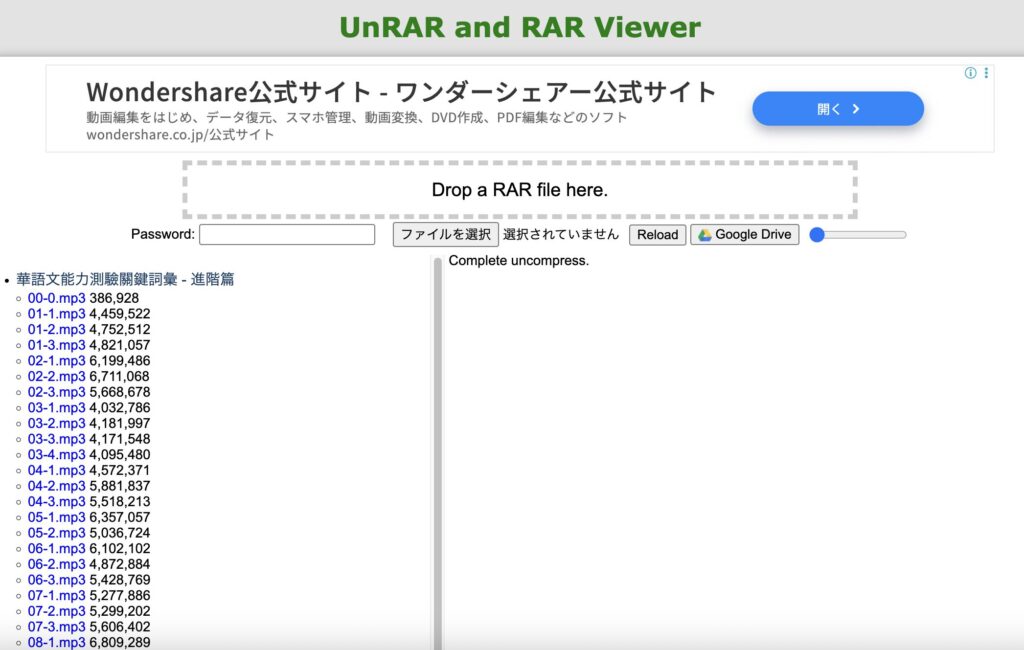Click the Drop a RAR file area

519,190
